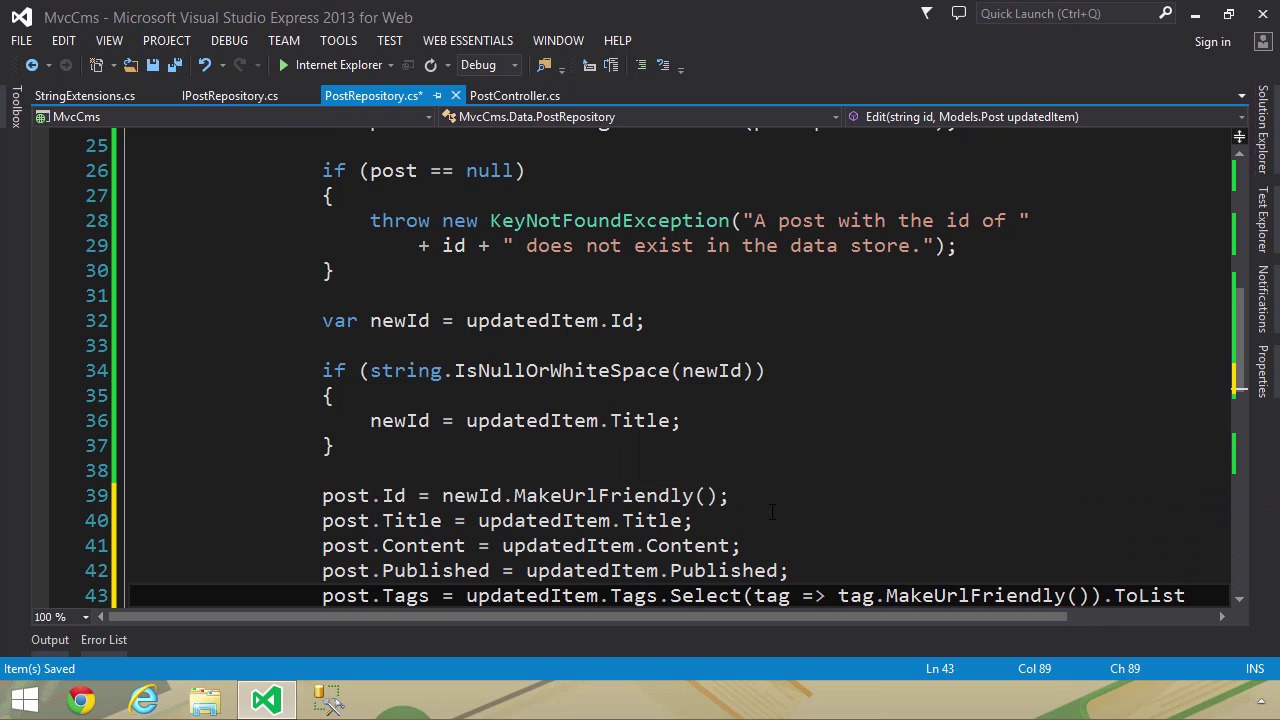Click the Sign in link

tap(1212, 42)
